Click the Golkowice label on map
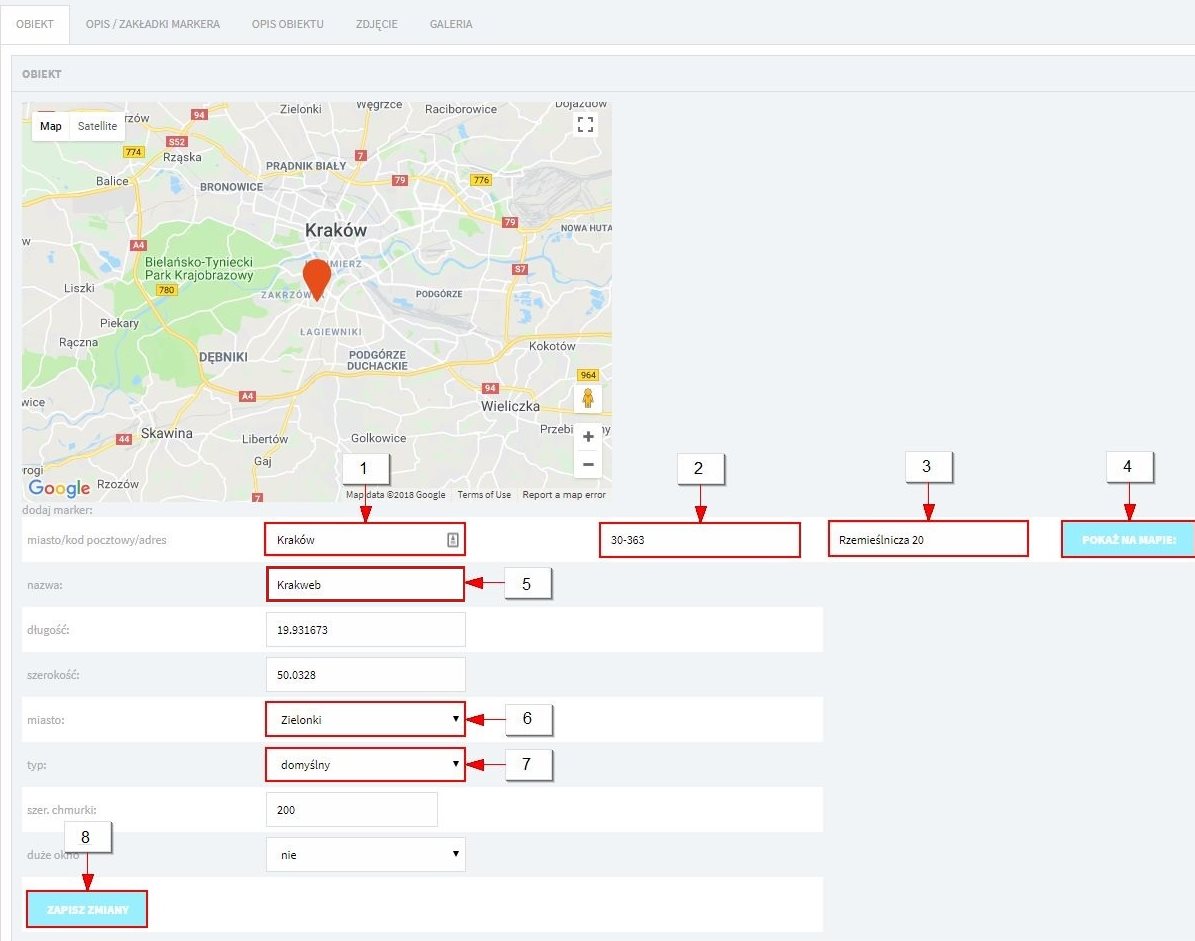This screenshot has height=941, width=1195. pos(378,438)
